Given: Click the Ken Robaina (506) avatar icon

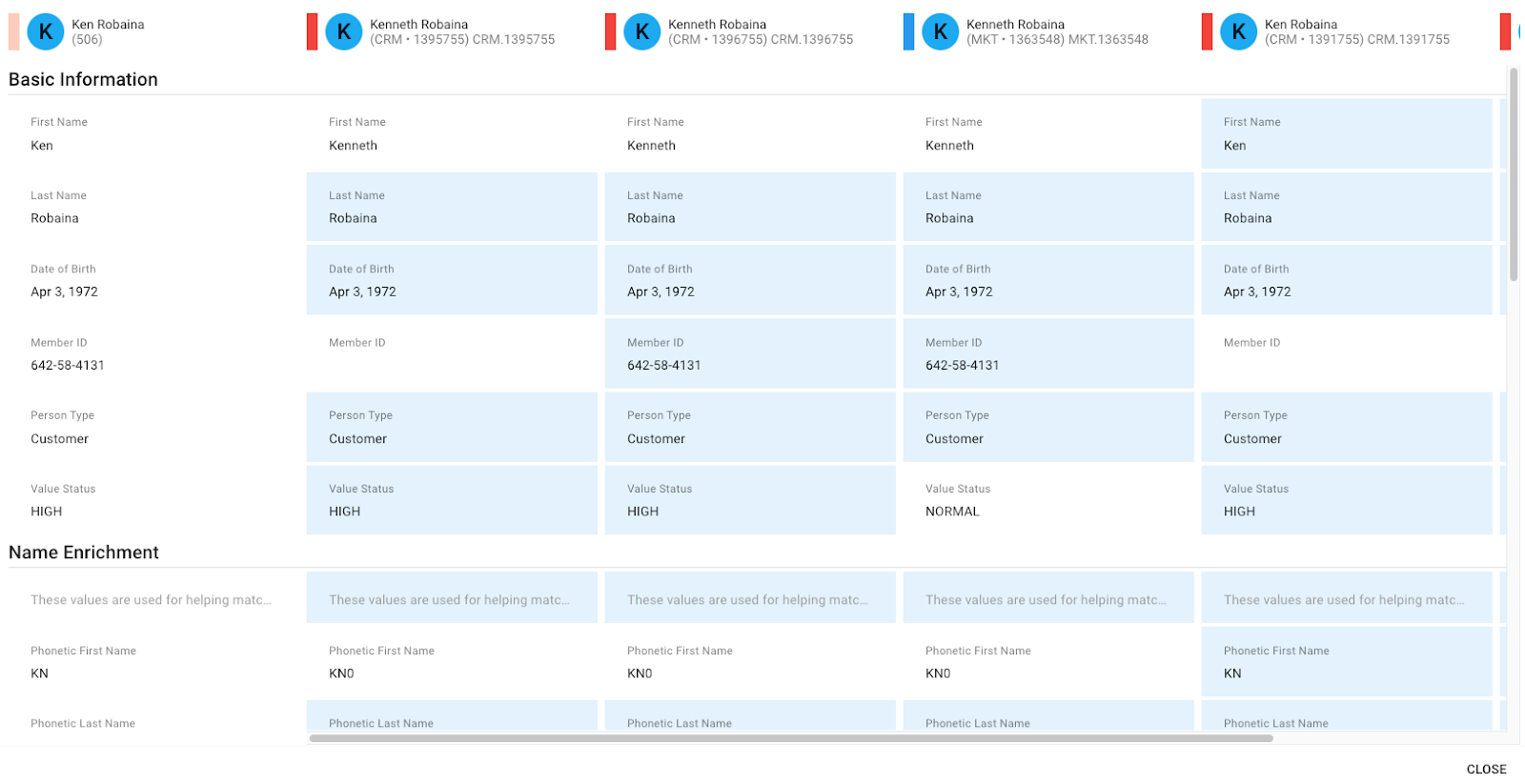Looking at the screenshot, I should click(46, 31).
